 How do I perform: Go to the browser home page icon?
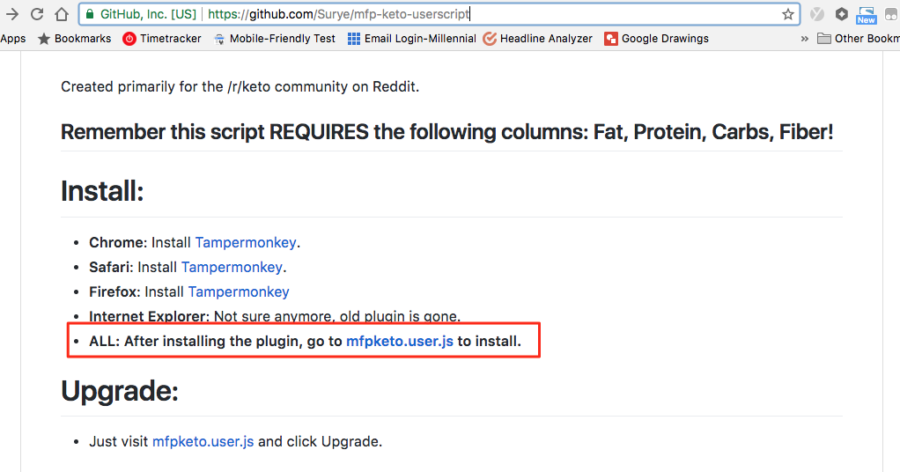click(61, 14)
